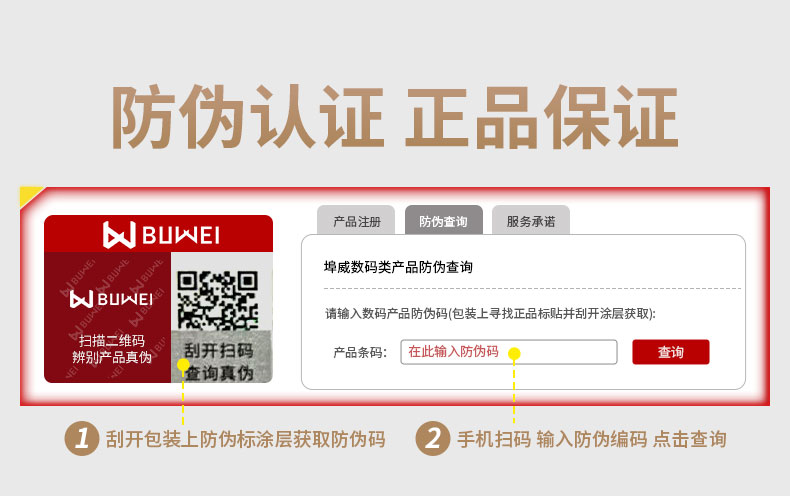Select the 服务承诺 tab

click(x=531, y=220)
